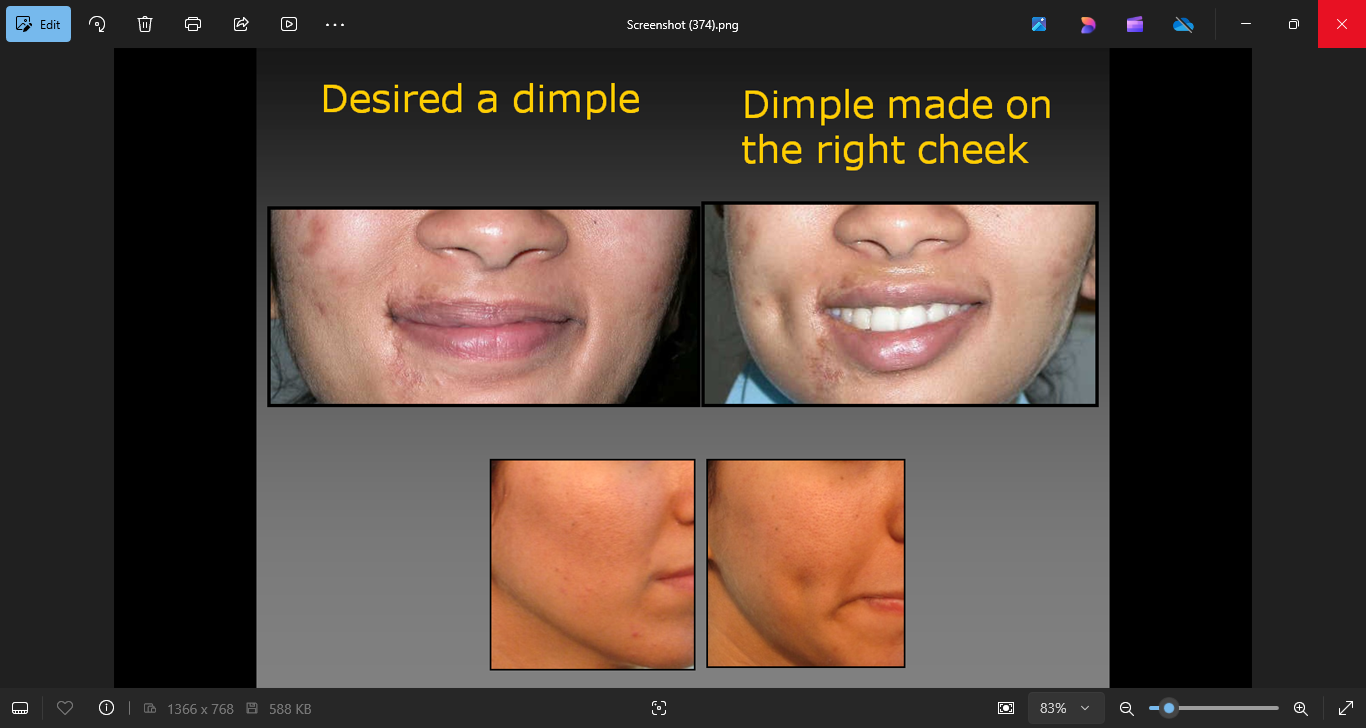
Task: Rotate the image using the rotate icon
Action: tap(97, 24)
